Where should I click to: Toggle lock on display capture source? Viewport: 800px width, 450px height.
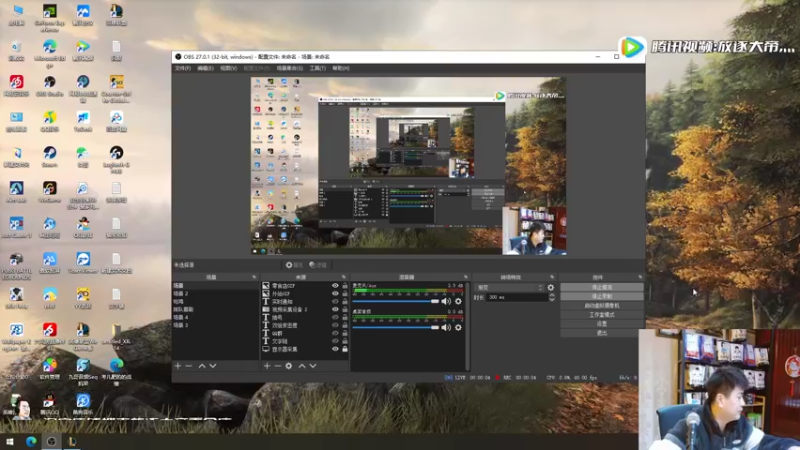pos(345,349)
